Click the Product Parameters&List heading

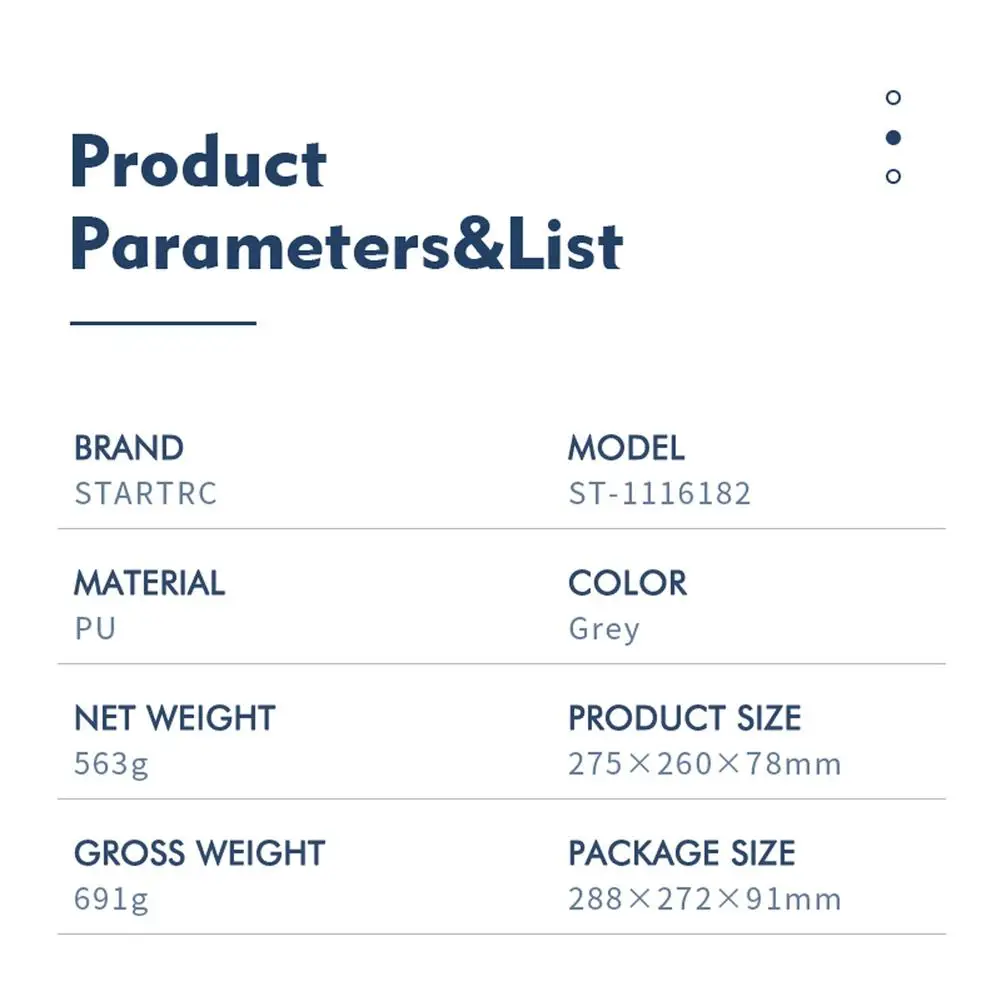pos(346,203)
